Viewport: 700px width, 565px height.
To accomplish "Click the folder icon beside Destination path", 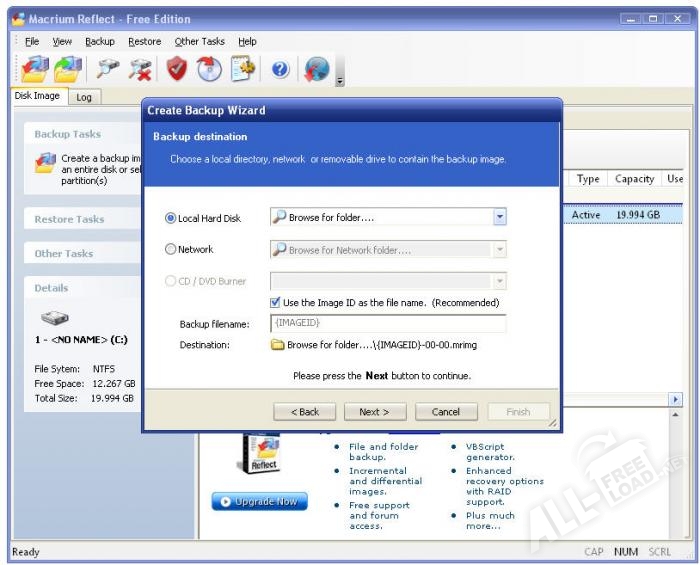I will 278,345.
